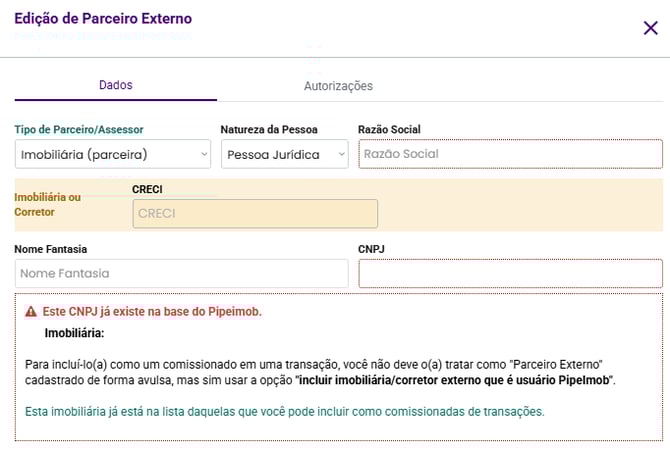670x450 pixels.
Task: Click the red warning triangle icon
Action: (31, 312)
